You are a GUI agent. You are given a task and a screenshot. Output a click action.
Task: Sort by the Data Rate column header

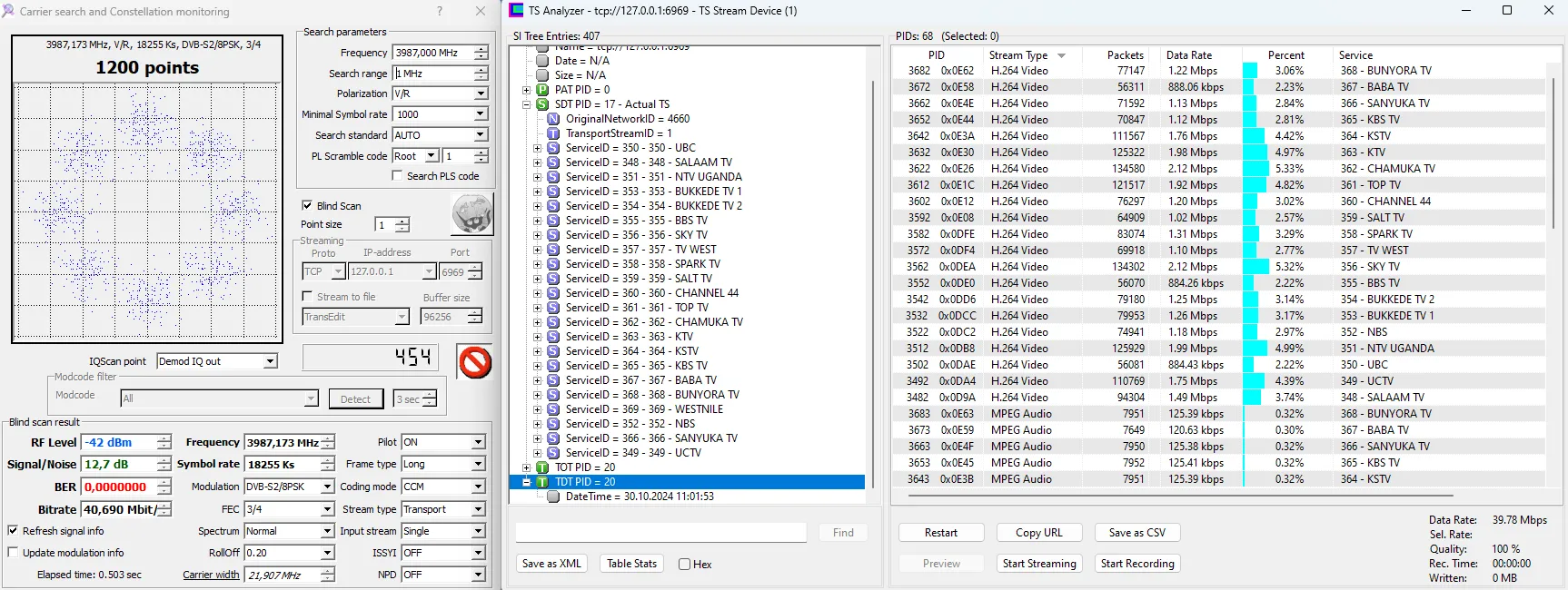coord(1188,55)
